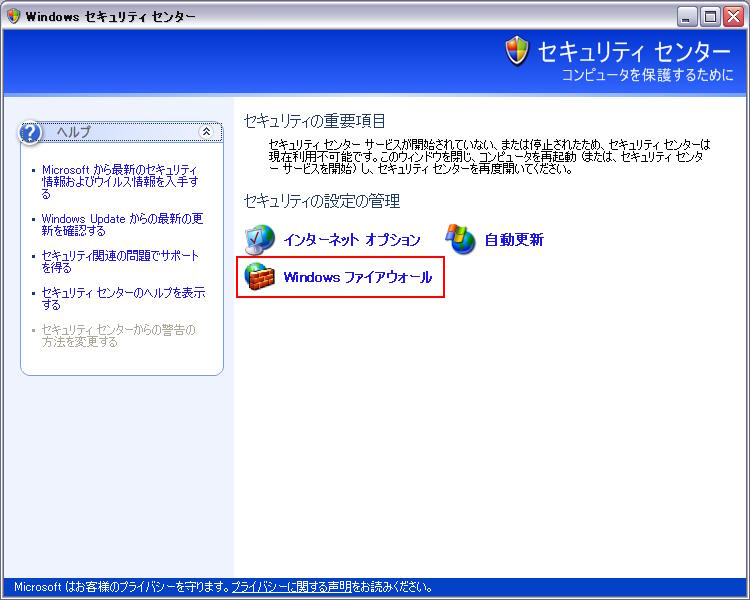
Task: Click the セキュリティ関連の問題でサポートを得る link
Action: (120, 262)
